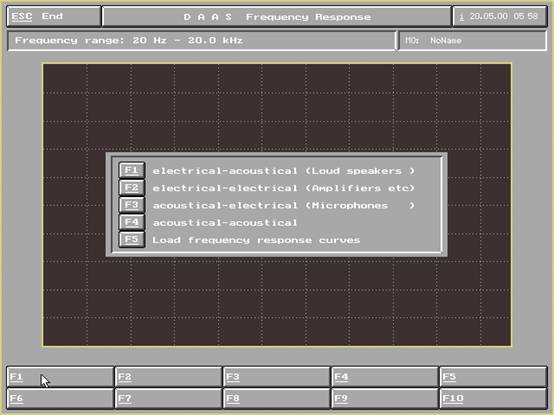
Task: Click the NoName measurement object field
Action: [472, 41]
